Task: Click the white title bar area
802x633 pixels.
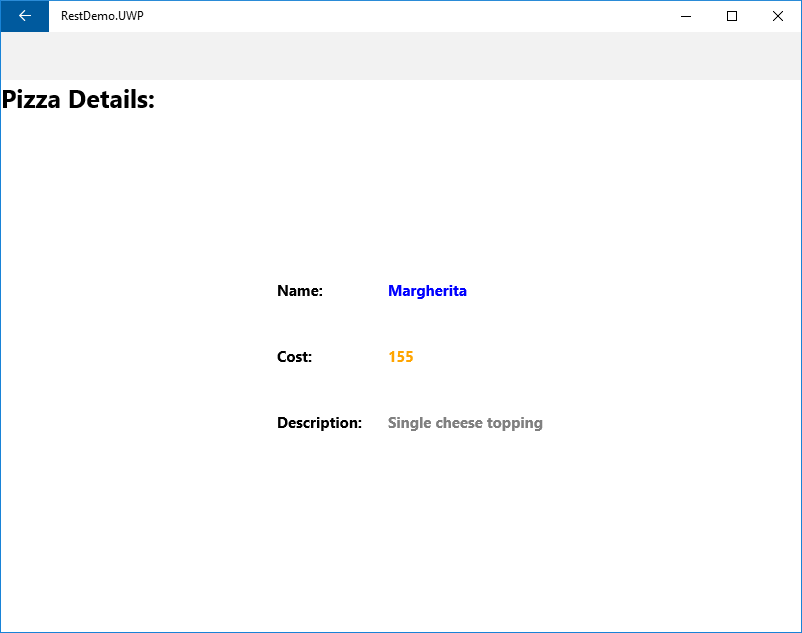Action: pos(400,16)
